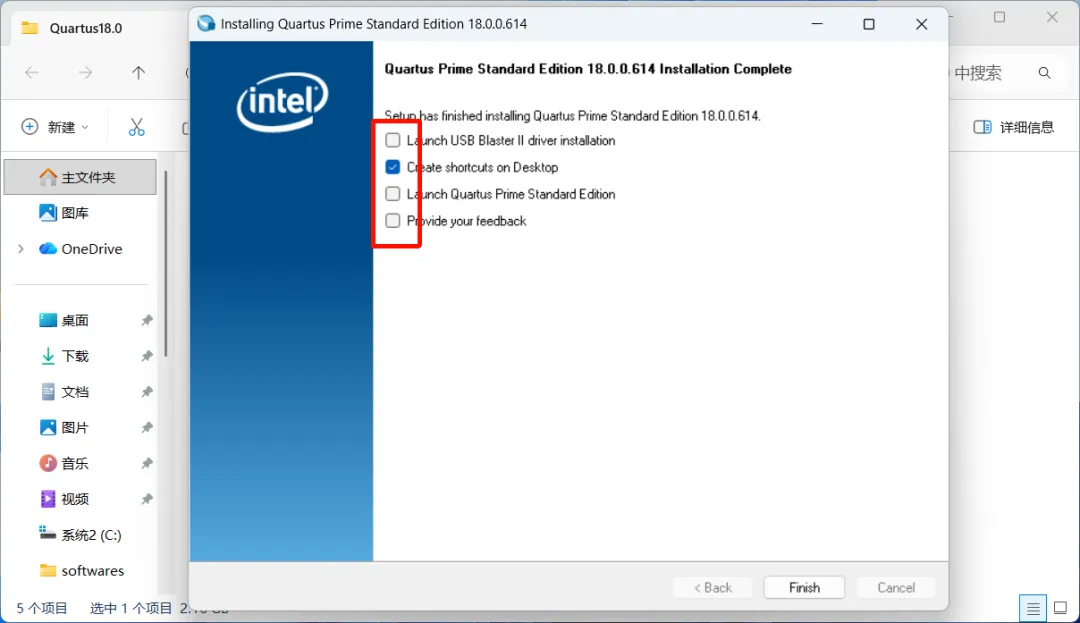Tick the Provide your feedback checkbox
Viewport: 1080px width, 623px height.
[x=393, y=221]
